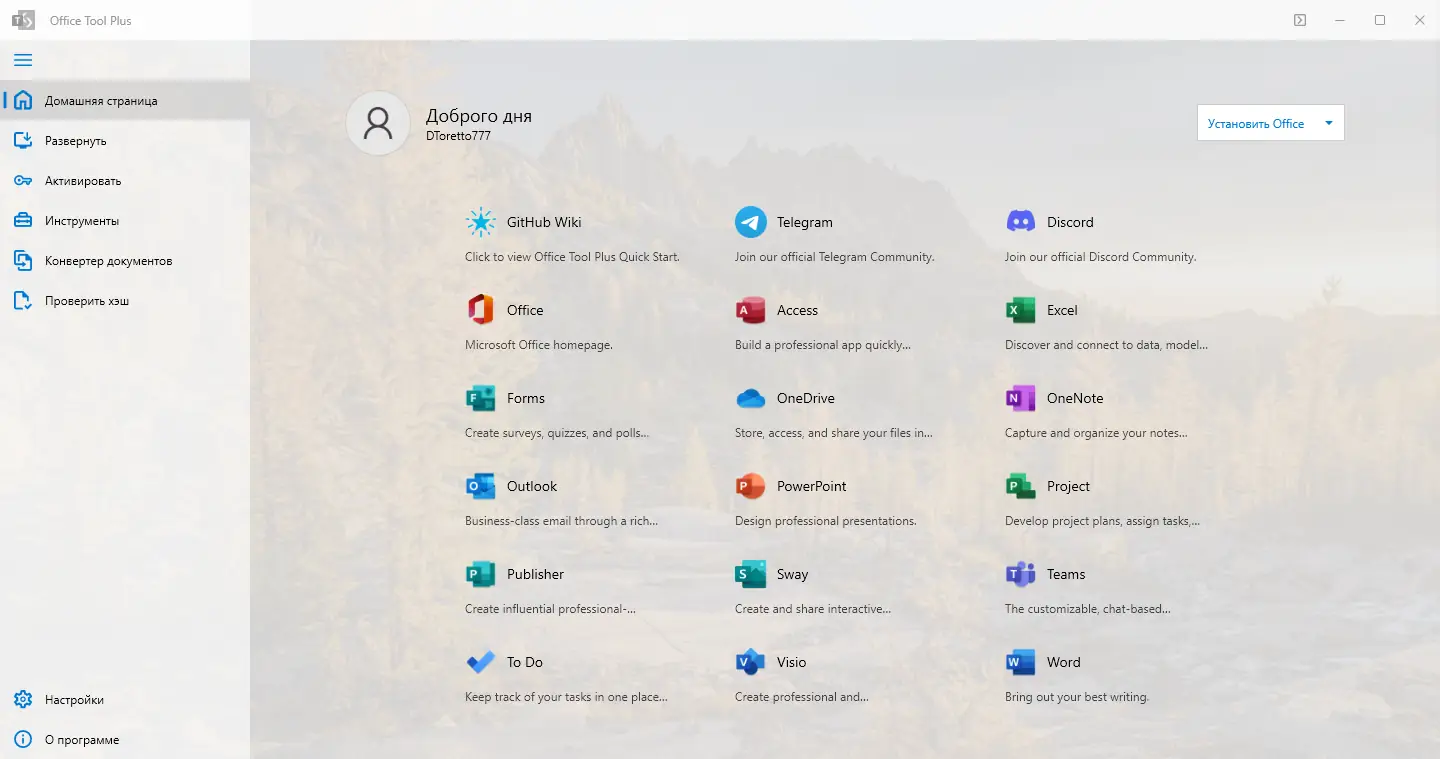Click the green Project icon
The image size is (1440, 759).
point(1021,486)
